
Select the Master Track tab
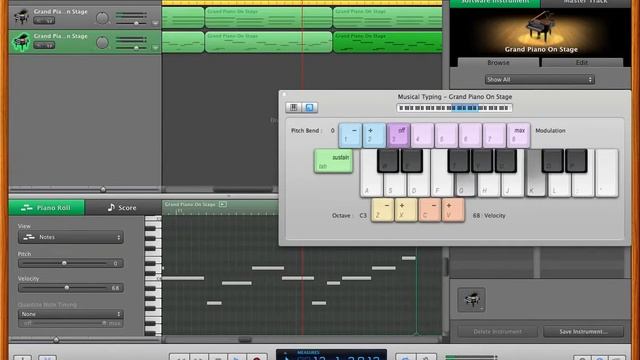tap(585, 2)
